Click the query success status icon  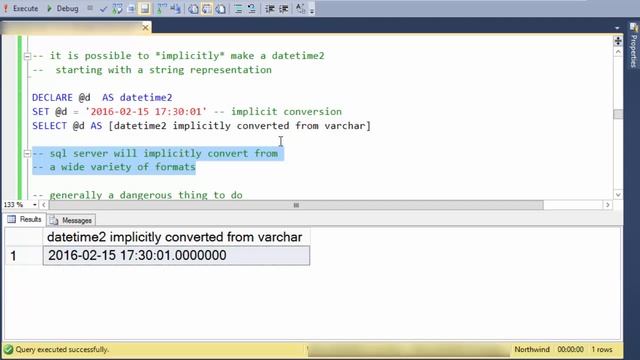pyautogui.click(x=8, y=349)
